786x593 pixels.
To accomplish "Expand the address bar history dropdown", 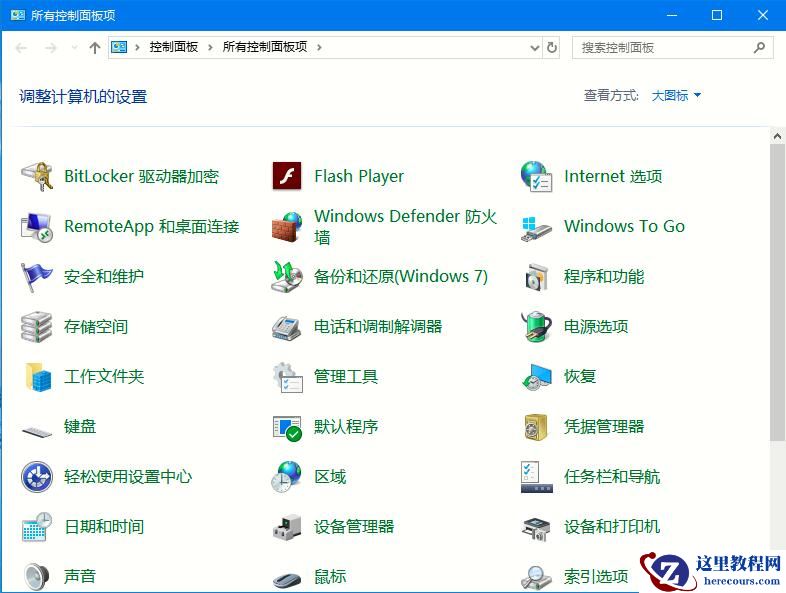I will [535, 48].
